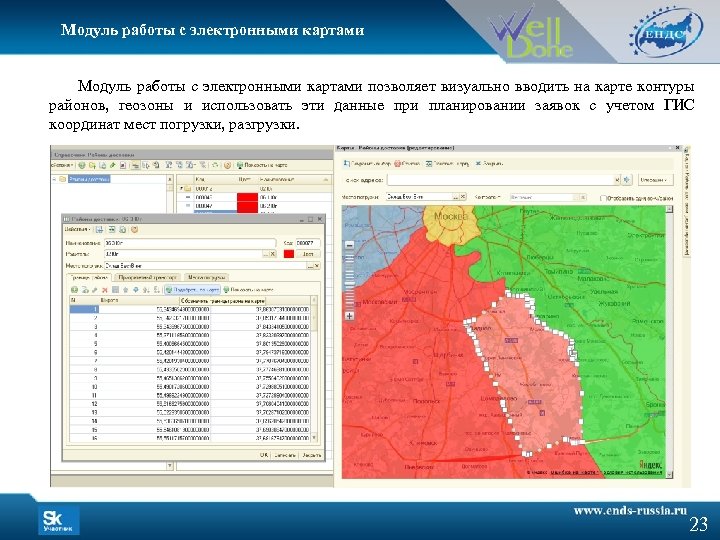This screenshot has width=720, height=540.
Task: Add a new item in the delivery districts list
Action: pyautogui.click(x=82, y=165)
